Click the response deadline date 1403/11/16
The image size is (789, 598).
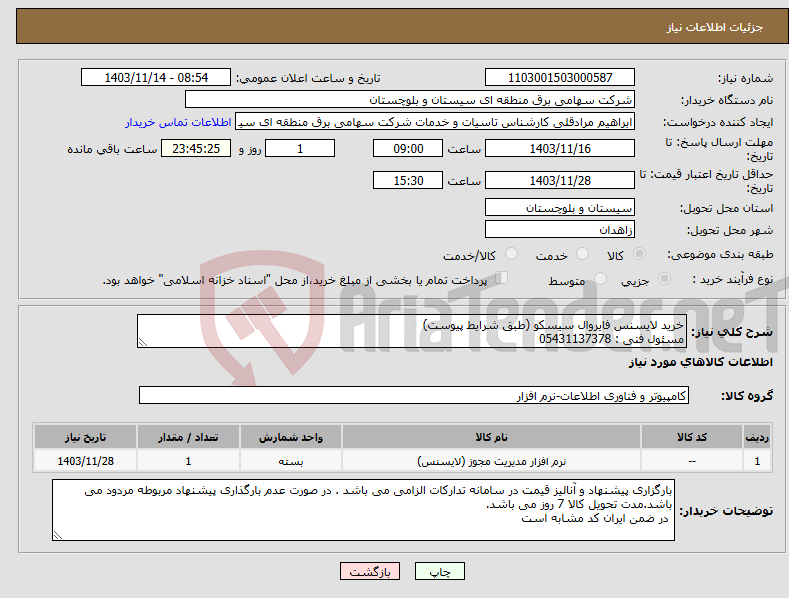560,148
